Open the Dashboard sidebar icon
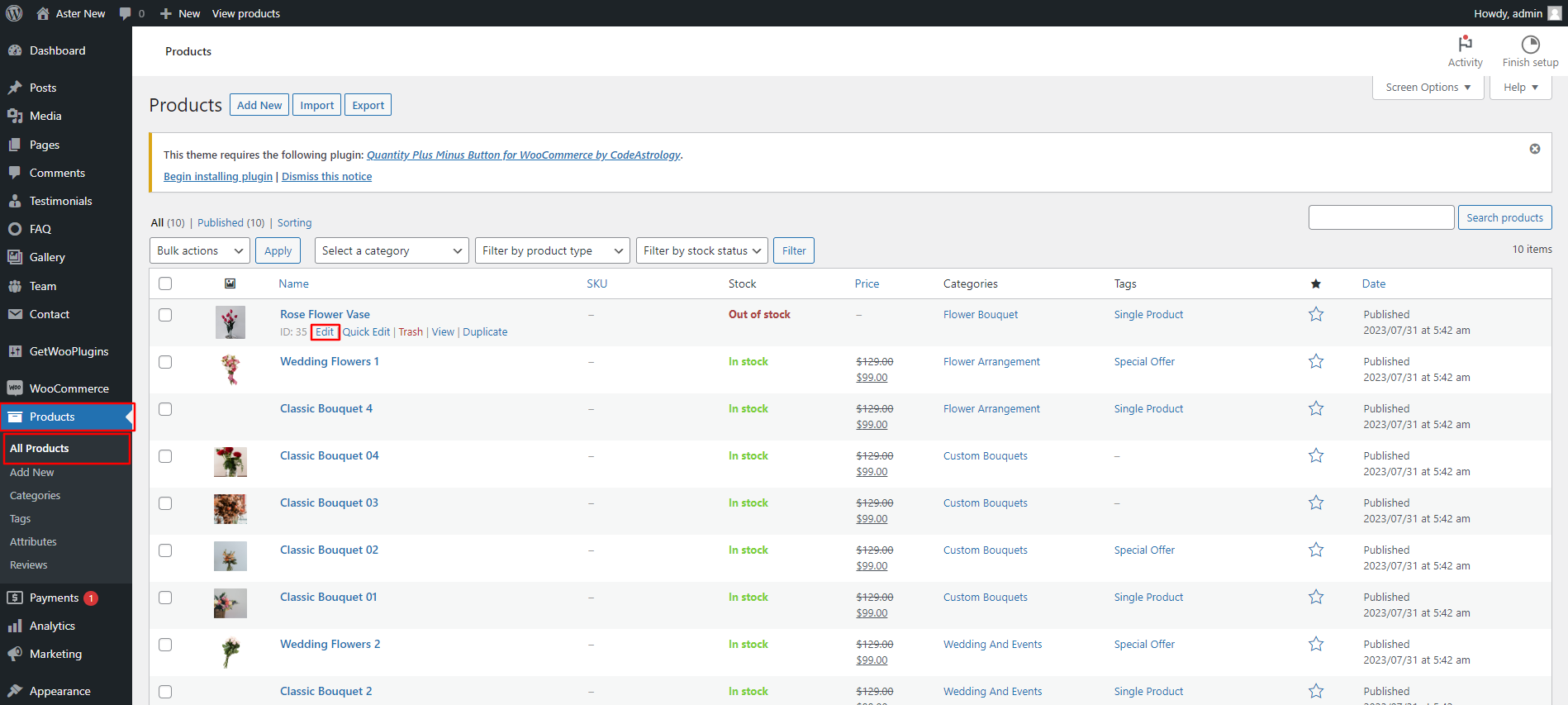The width and height of the screenshot is (1568, 705). tap(14, 50)
